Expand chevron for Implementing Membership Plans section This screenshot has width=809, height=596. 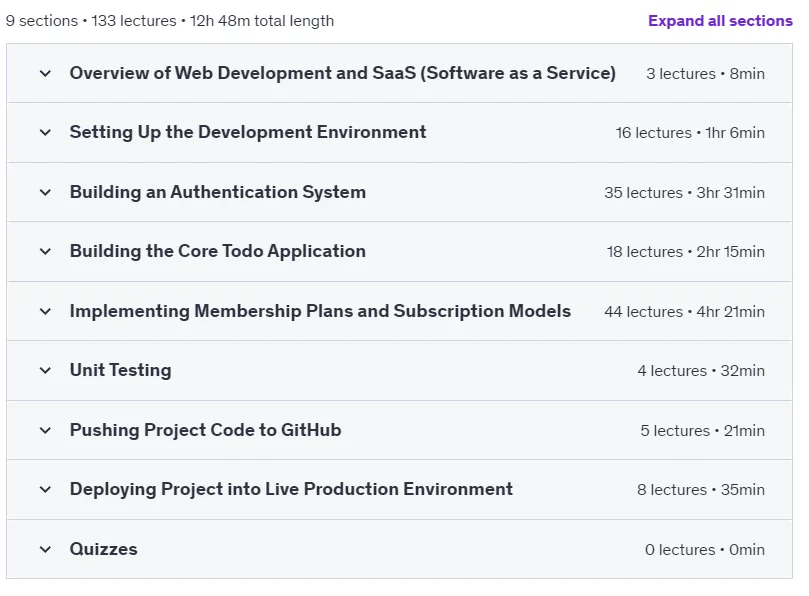tap(45, 312)
